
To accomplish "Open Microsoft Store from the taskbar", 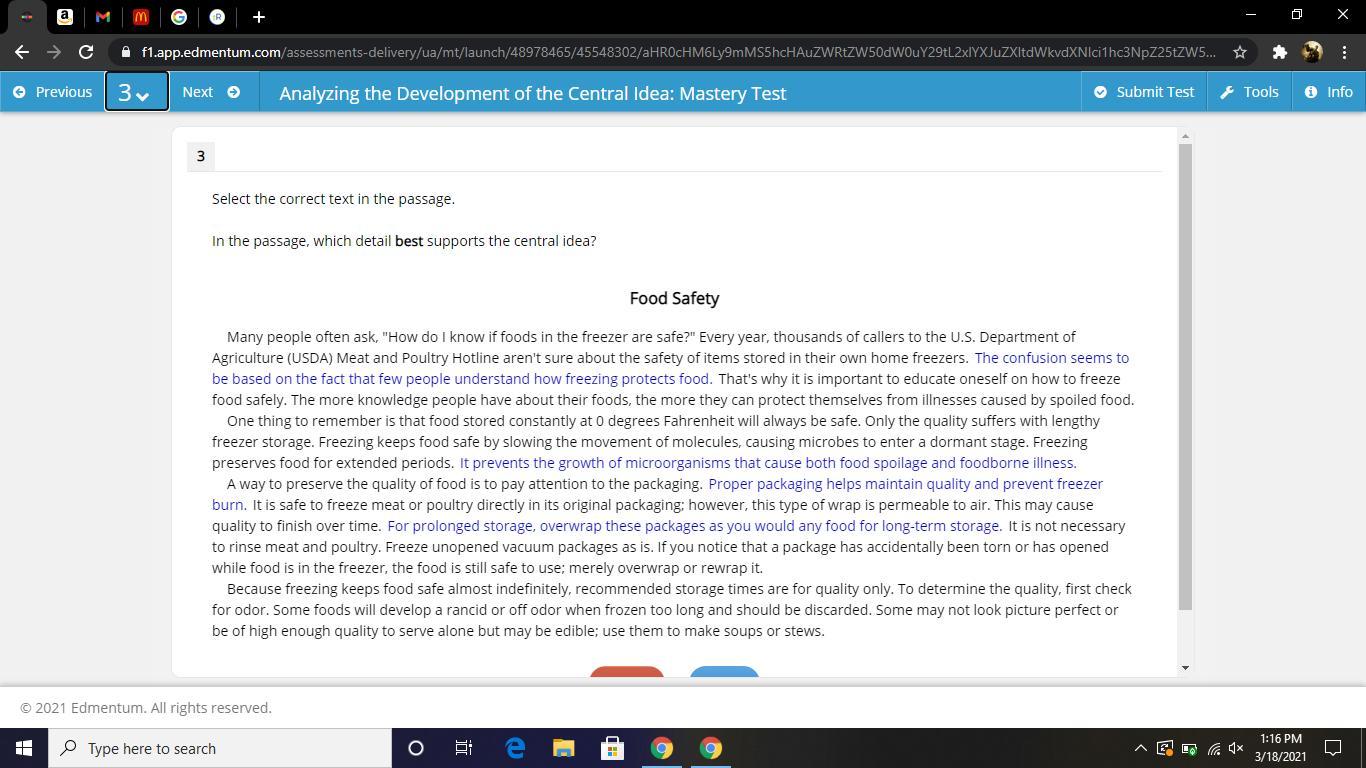I will click(x=613, y=748).
